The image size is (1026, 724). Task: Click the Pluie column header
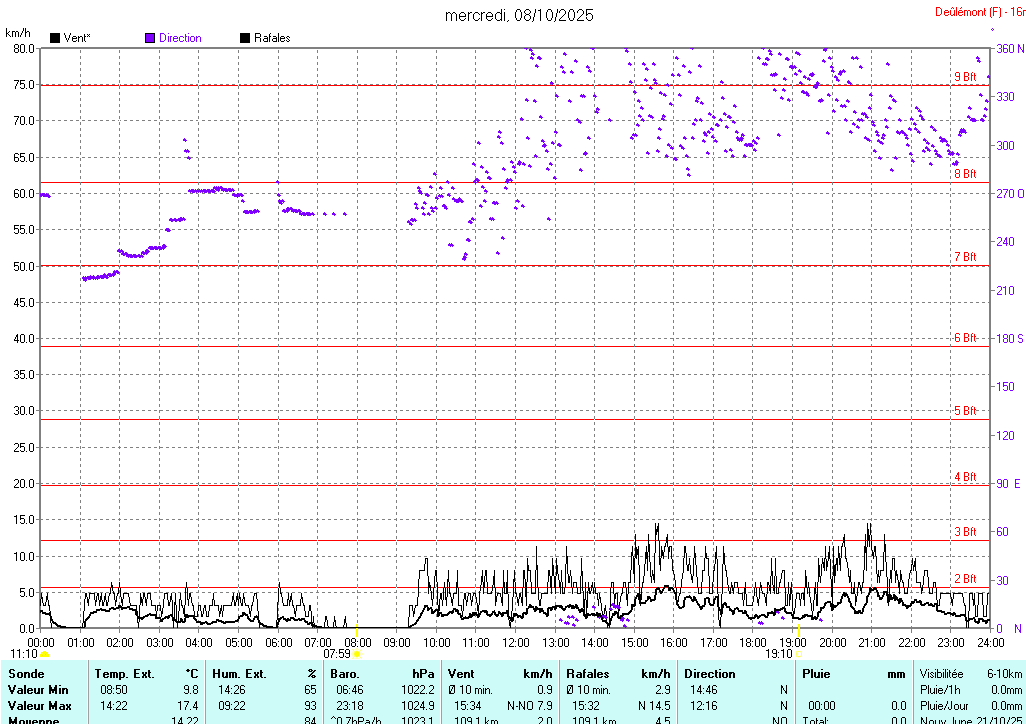pos(818,674)
